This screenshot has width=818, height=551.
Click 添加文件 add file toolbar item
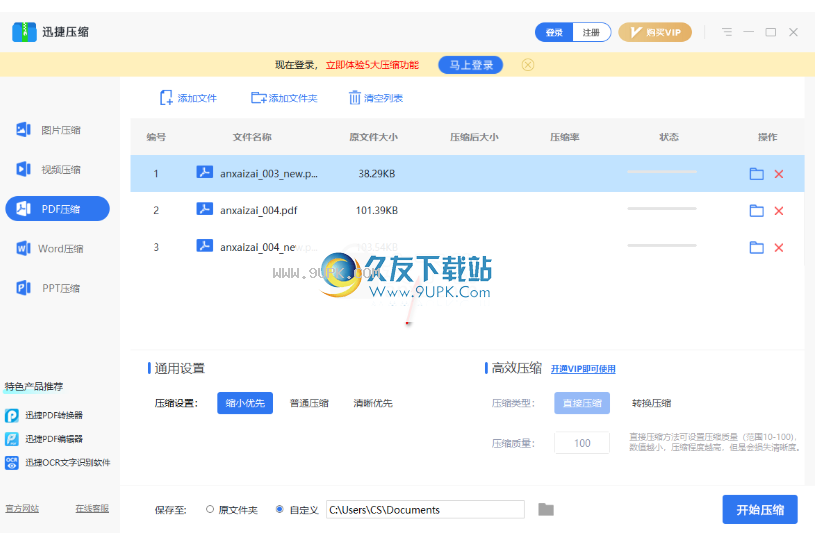point(188,98)
